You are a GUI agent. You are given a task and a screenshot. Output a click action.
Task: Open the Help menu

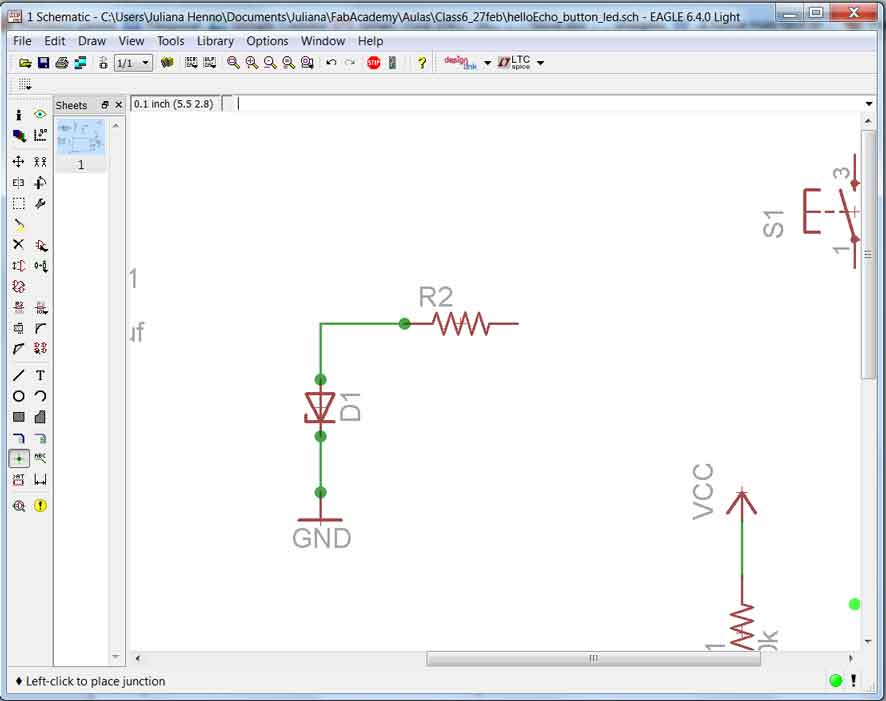370,41
